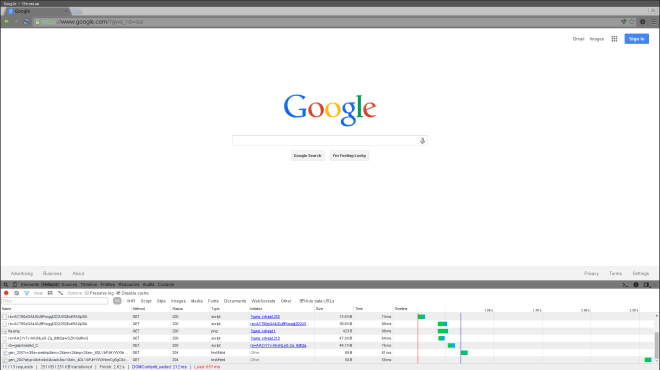Open the Chromium hamburger menu
Viewport: 660px width, 370px height.
point(653,22)
